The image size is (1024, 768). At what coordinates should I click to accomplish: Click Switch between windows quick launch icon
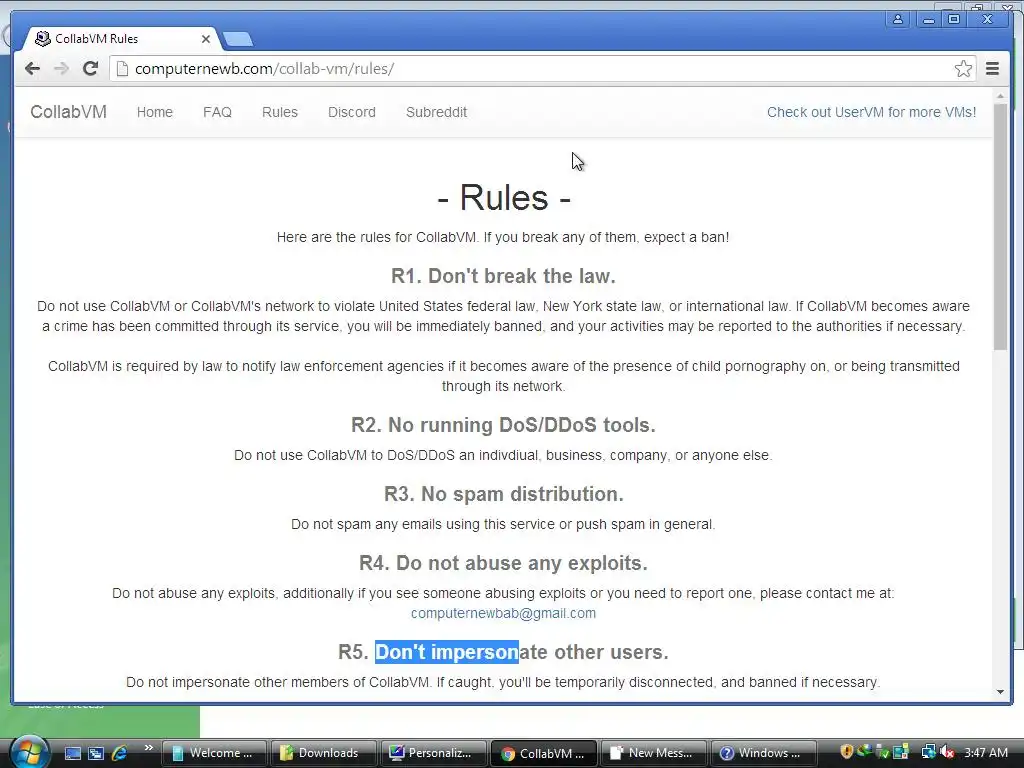[96, 753]
